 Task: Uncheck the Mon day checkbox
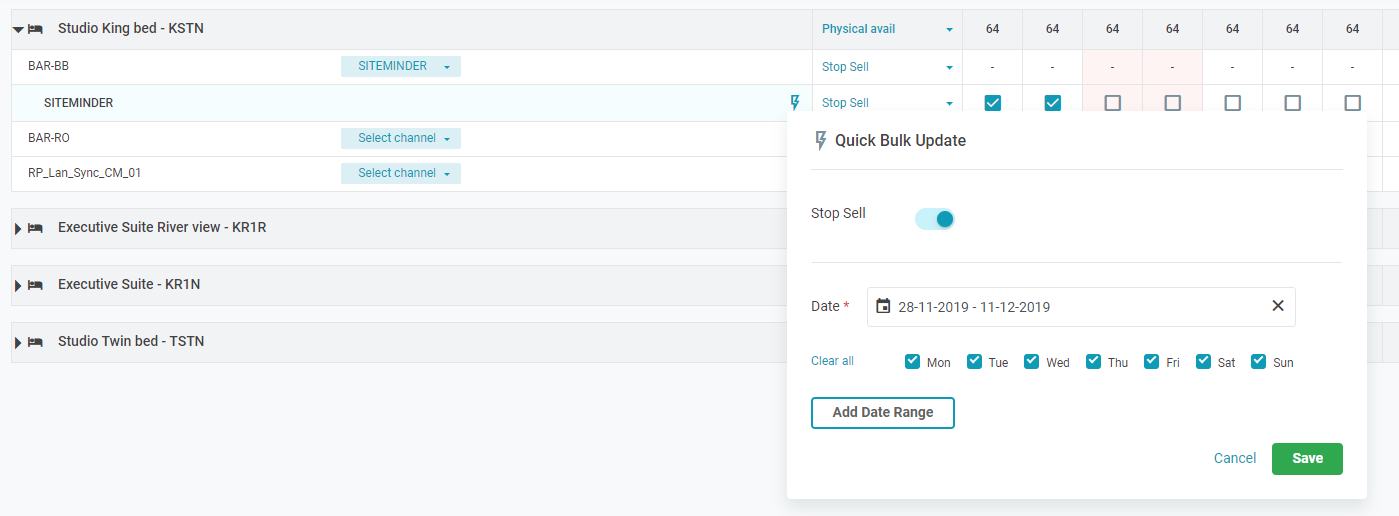(912, 362)
